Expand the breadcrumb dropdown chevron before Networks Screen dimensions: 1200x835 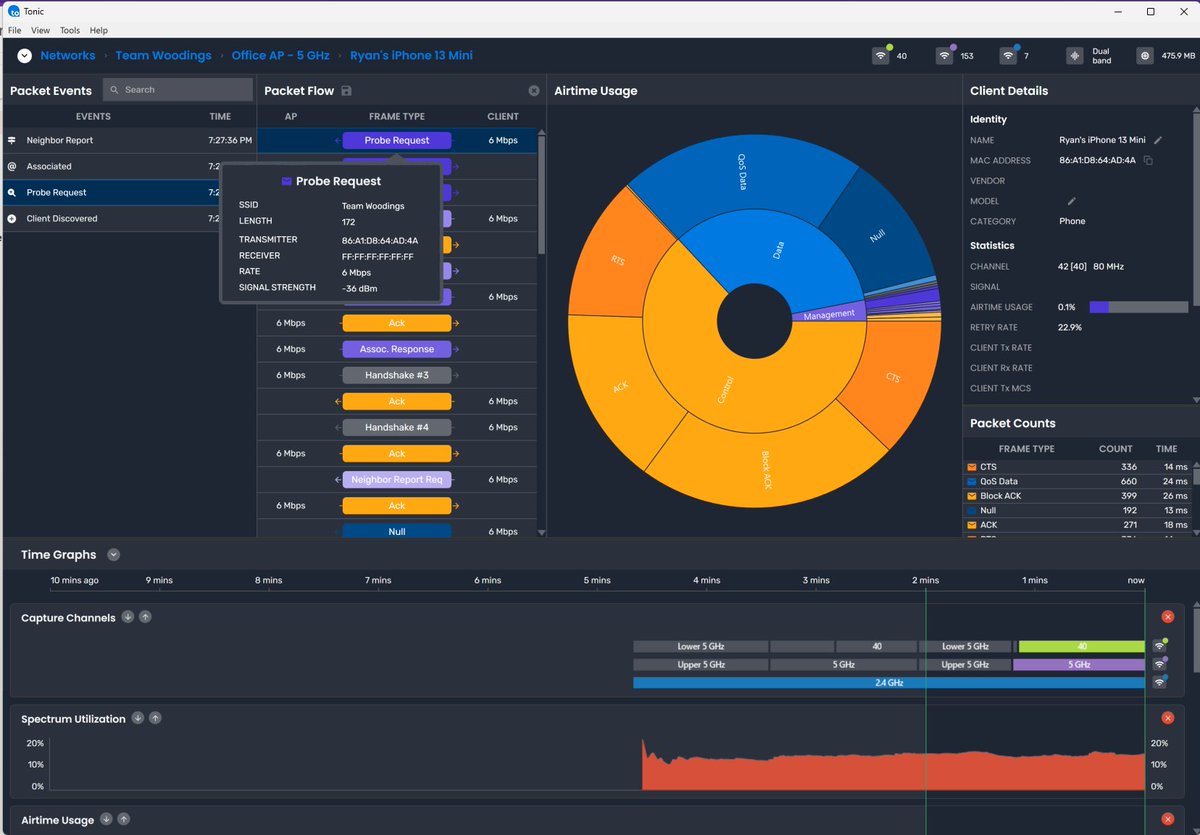(x=24, y=56)
